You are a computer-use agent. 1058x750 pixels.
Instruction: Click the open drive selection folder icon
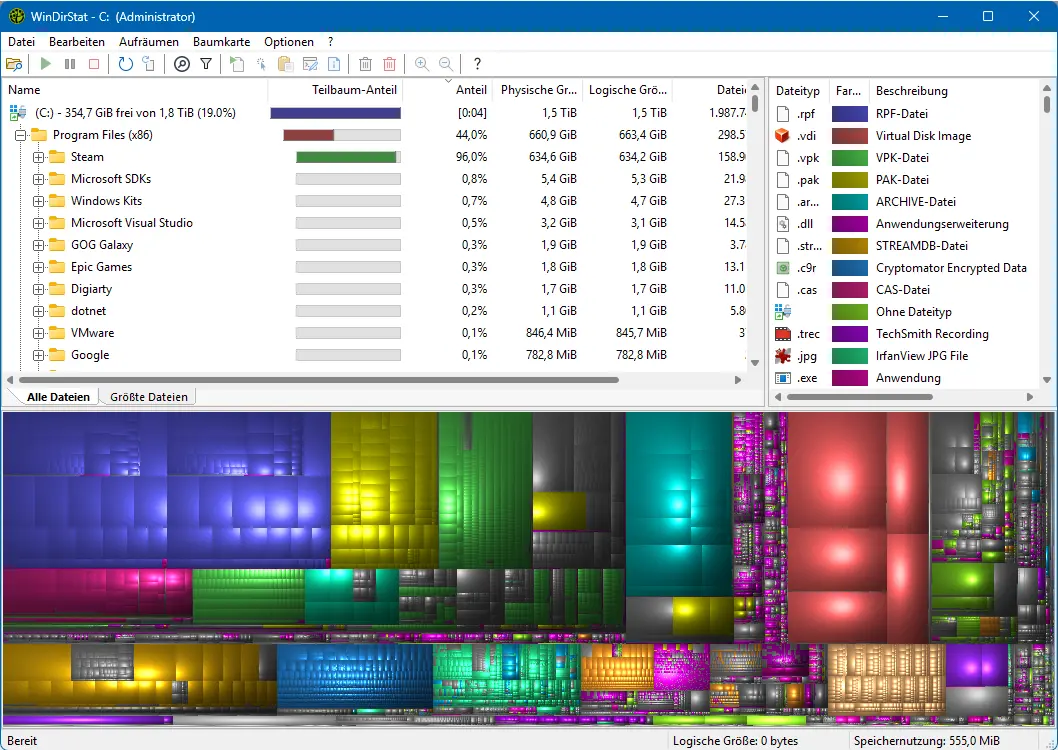pyautogui.click(x=14, y=64)
